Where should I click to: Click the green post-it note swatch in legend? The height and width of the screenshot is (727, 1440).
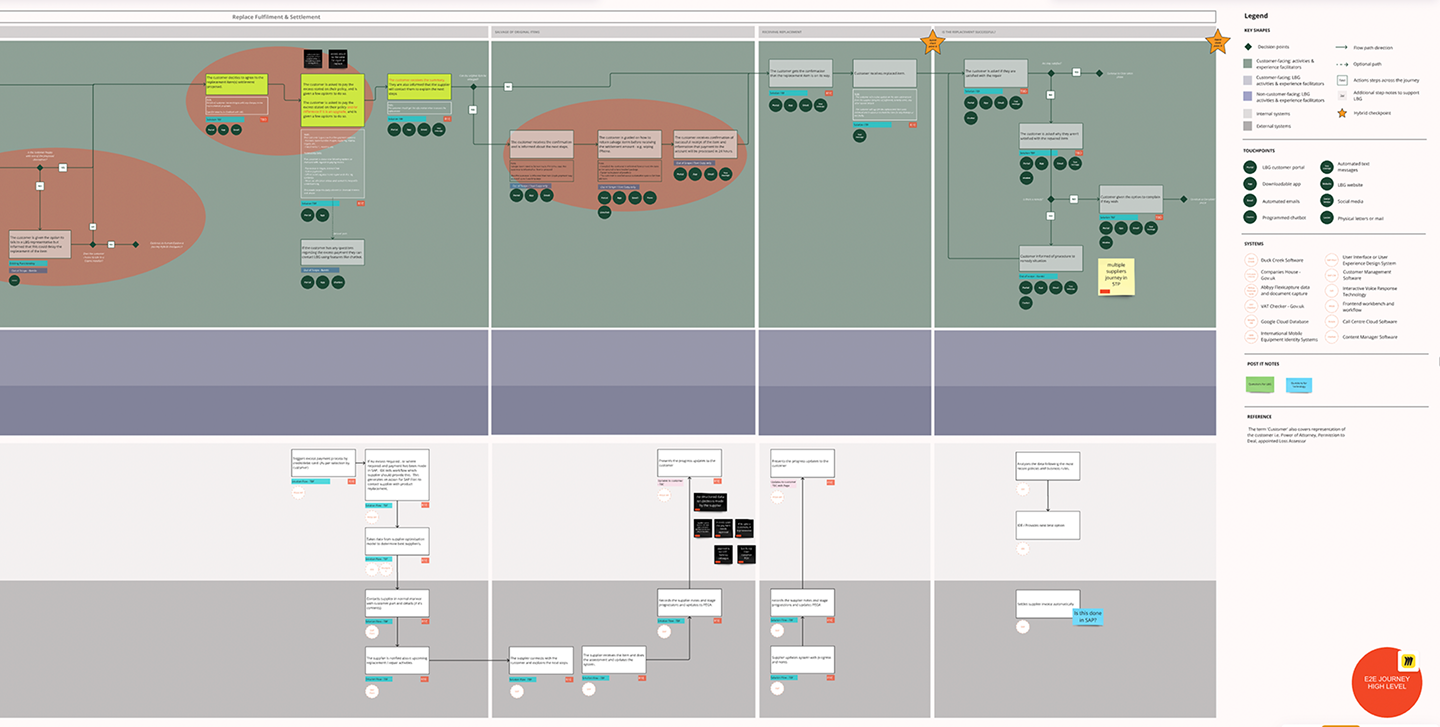click(x=1259, y=384)
